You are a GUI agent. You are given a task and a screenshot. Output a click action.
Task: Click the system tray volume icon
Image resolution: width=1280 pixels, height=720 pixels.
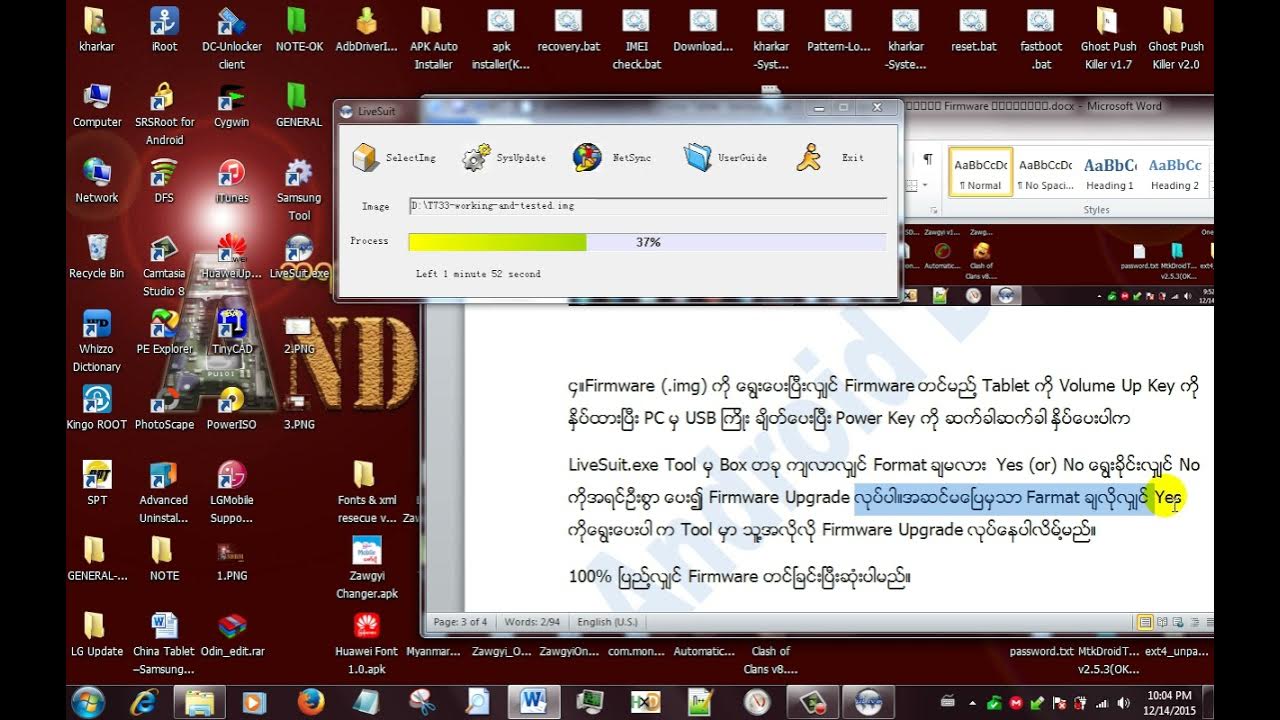point(1123,702)
